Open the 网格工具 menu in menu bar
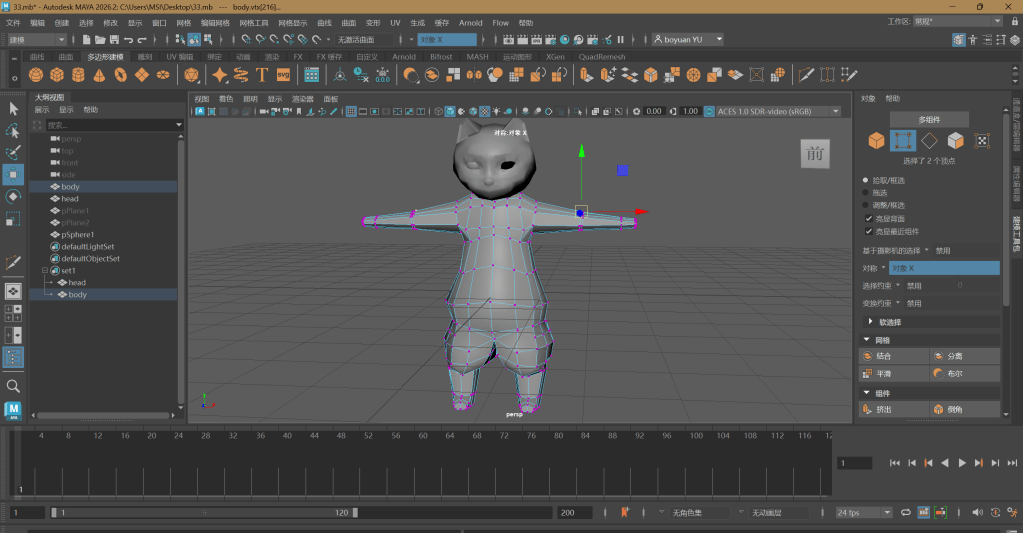Screen dimensions: 1023x533 click(x=254, y=22)
